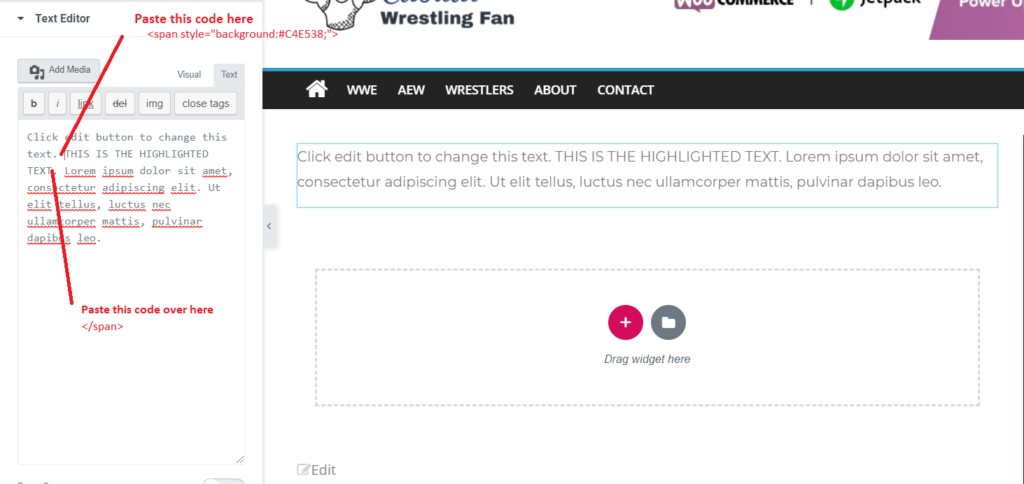This screenshot has width=1024, height=484.
Task: Insert a link using the link button
Action: click(x=86, y=103)
